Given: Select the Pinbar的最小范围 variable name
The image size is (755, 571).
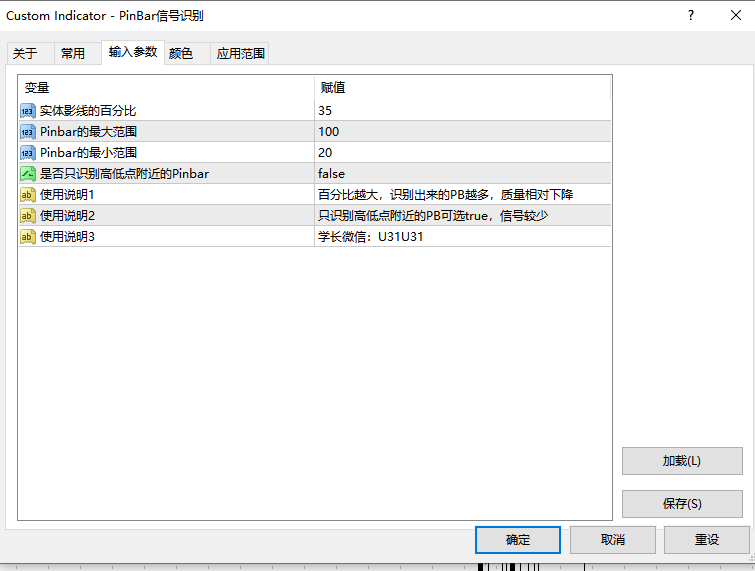Looking at the screenshot, I should 89,153.
